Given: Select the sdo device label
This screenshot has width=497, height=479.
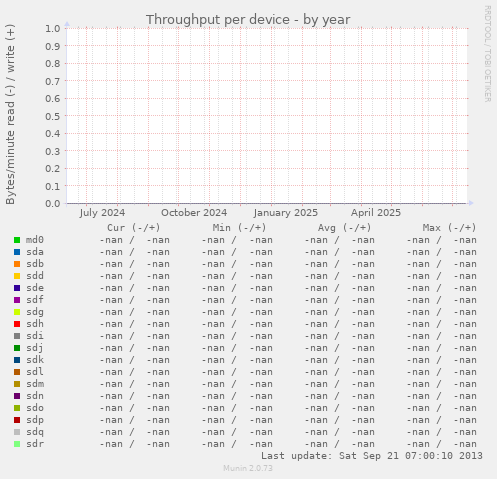Looking at the screenshot, I should click(35, 408).
